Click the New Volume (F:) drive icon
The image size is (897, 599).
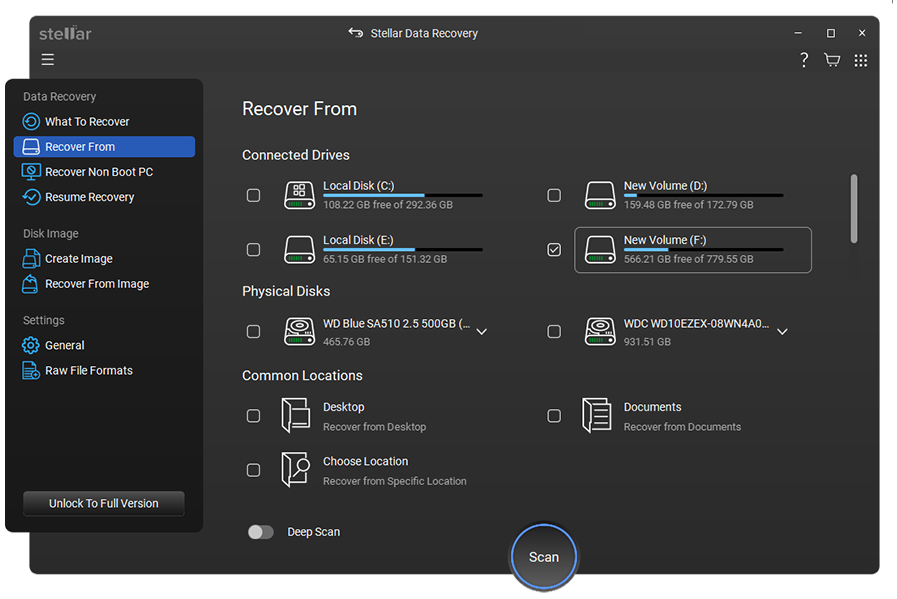click(x=600, y=249)
